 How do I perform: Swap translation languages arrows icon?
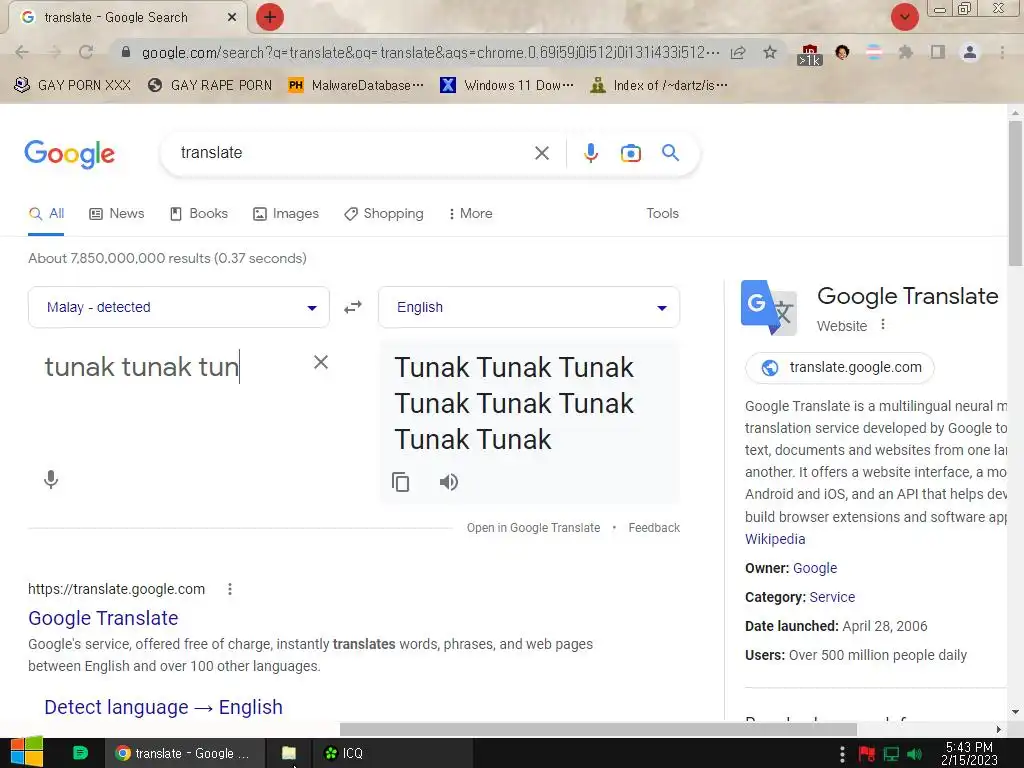click(353, 307)
